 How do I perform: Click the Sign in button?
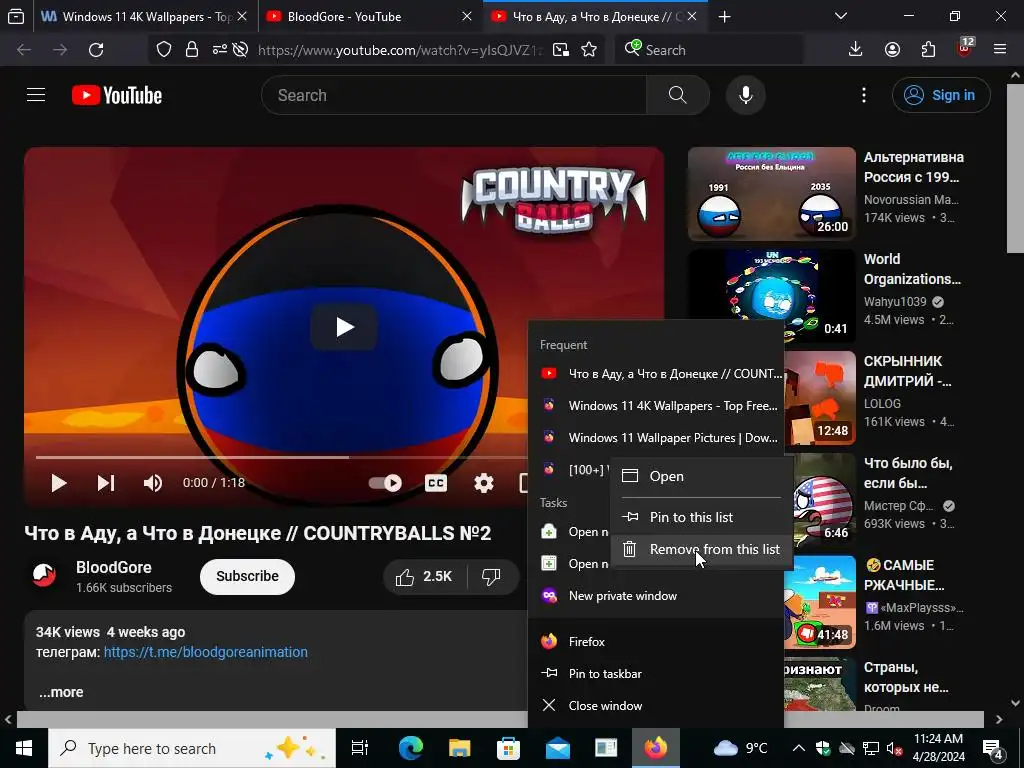pos(941,95)
